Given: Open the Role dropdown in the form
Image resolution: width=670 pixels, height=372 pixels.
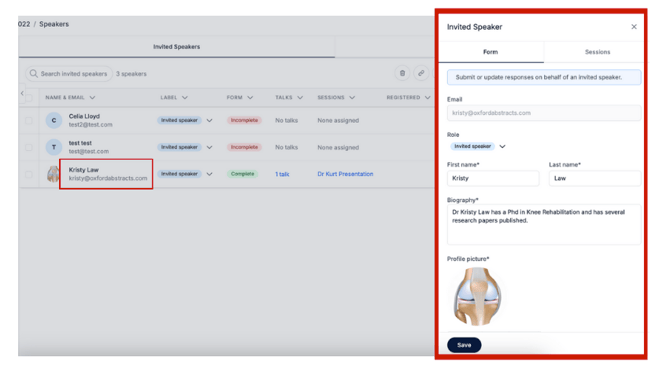Looking at the screenshot, I should [x=502, y=146].
